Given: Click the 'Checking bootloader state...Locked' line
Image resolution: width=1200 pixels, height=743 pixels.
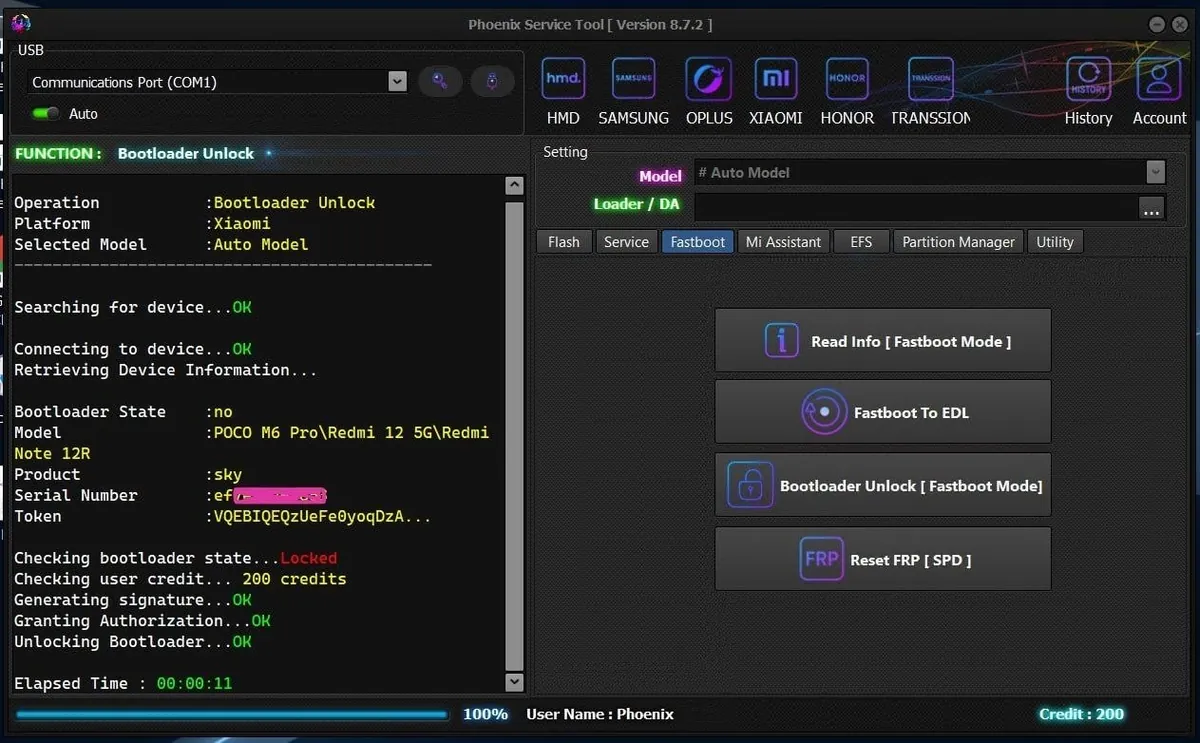Looking at the screenshot, I should click(x=175, y=558).
